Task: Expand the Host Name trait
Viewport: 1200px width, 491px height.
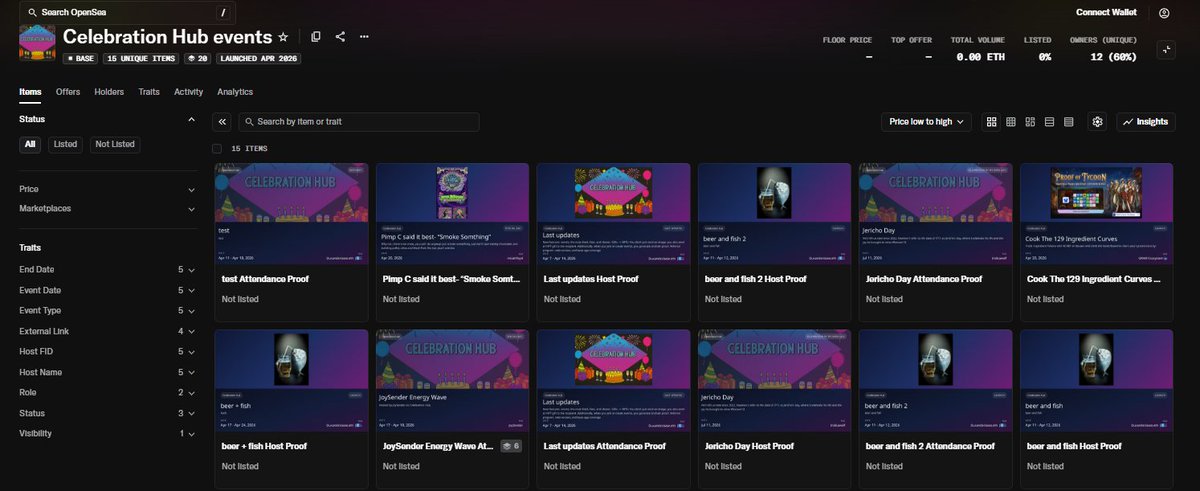Action: pyautogui.click(x=108, y=372)
